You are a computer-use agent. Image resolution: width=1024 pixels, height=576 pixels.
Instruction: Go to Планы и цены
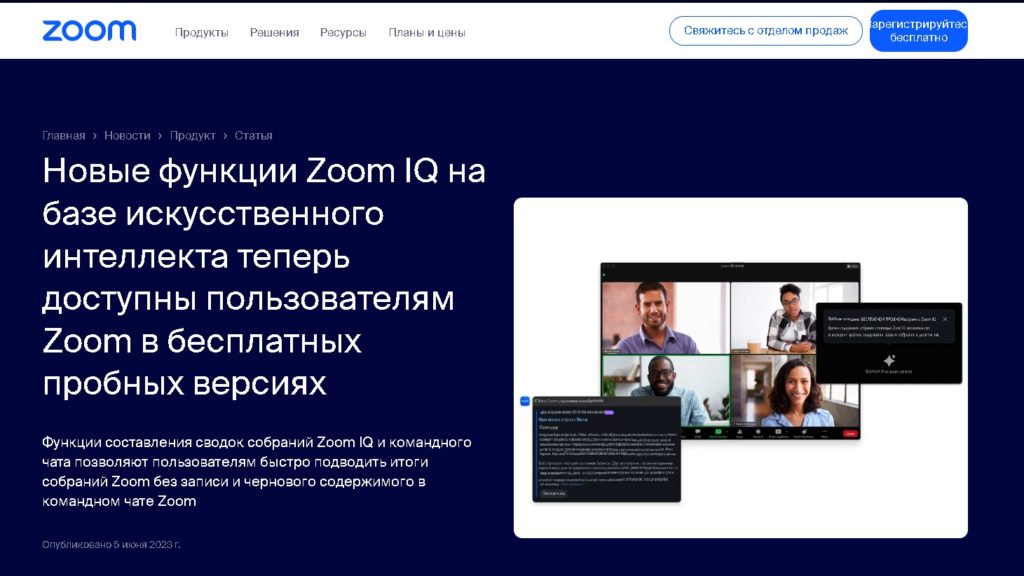[x=426, y=32]
